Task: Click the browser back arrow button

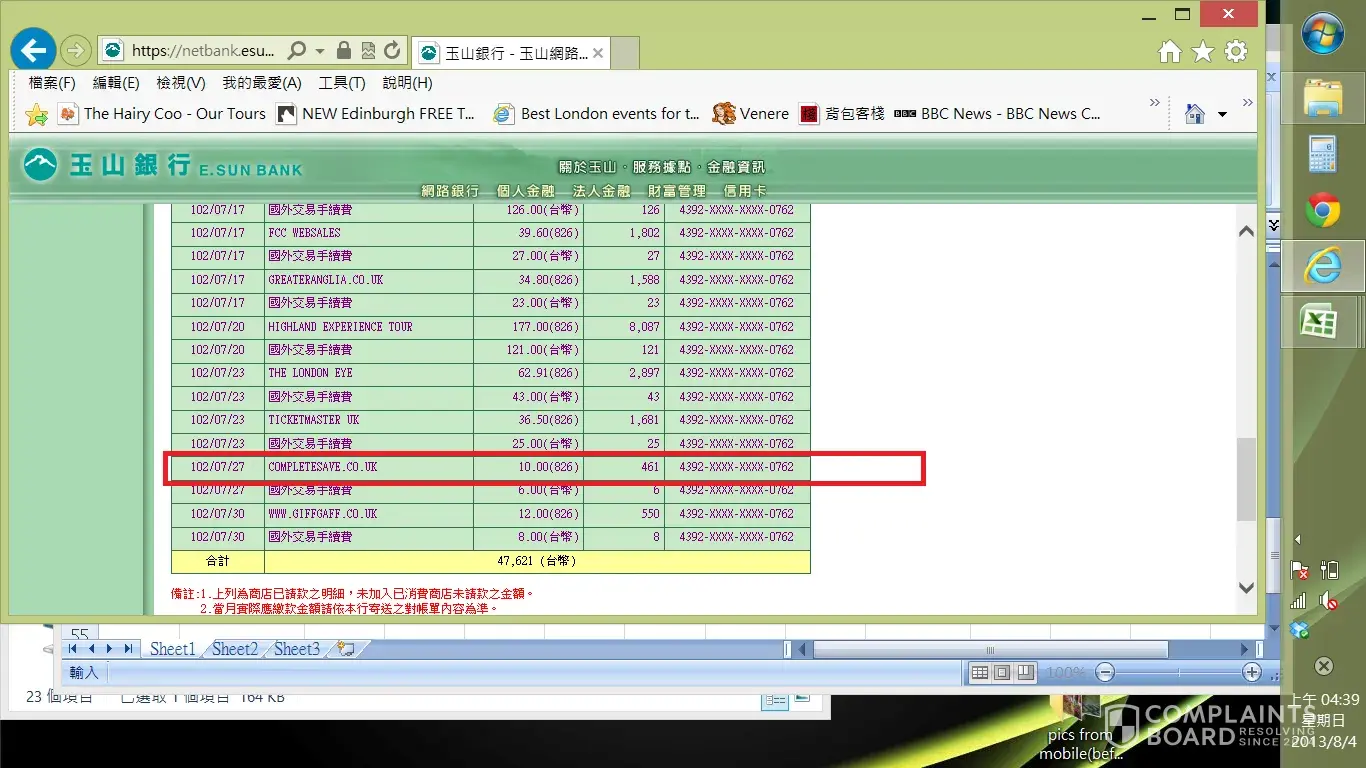Action: (x=34, y=50)
